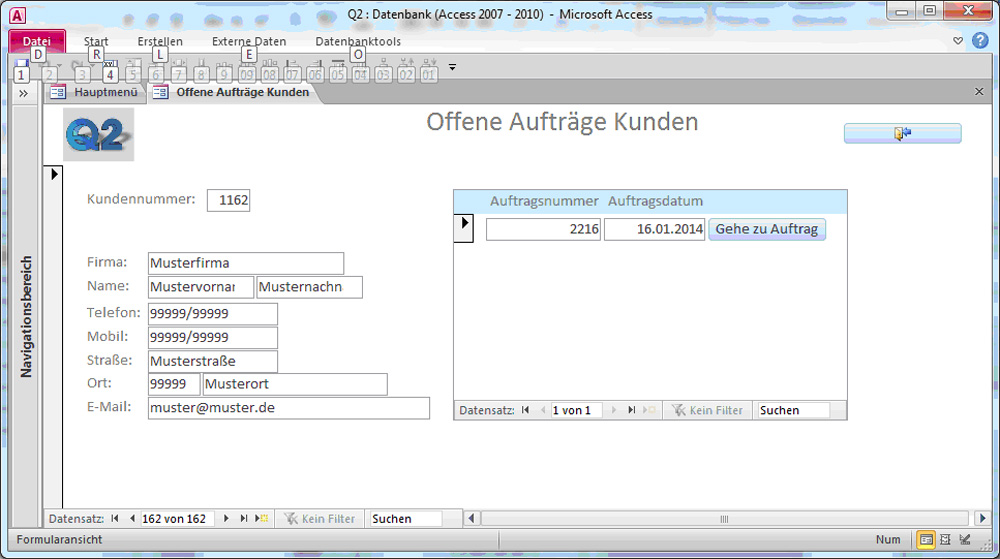Click the Mobil input field
Viewport: 1000px width, 559px height.
[x=212, y=337]
